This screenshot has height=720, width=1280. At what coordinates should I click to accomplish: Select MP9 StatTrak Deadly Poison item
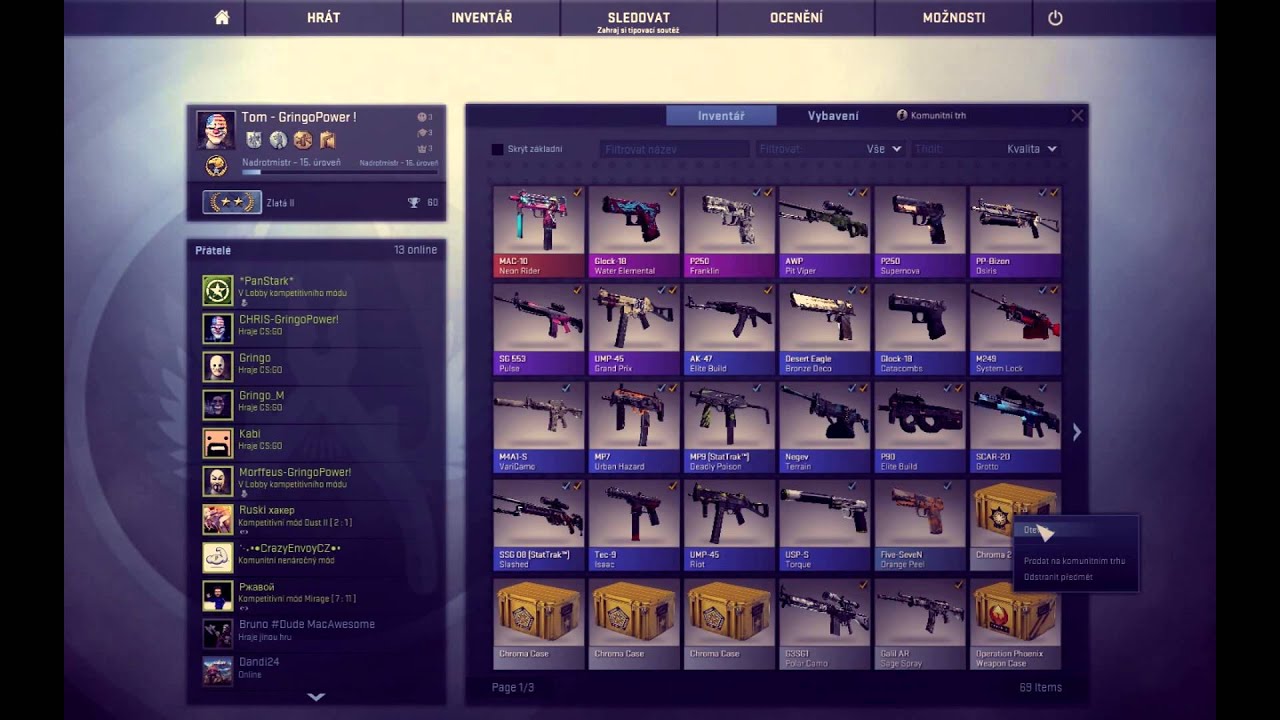[x=729, y=427]
